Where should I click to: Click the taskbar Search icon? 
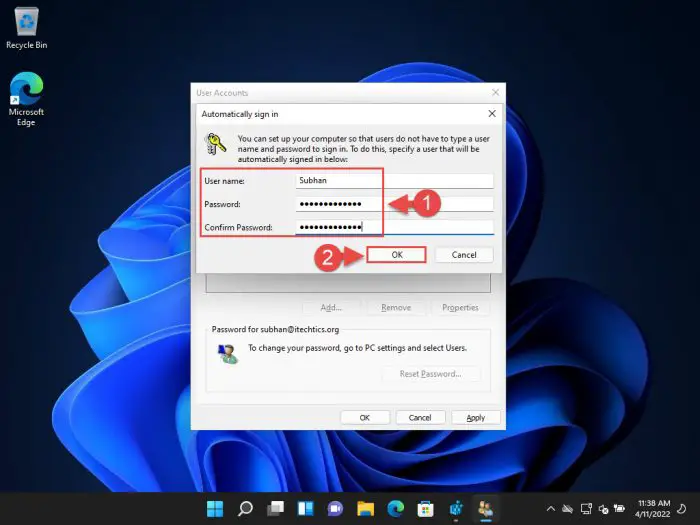[x=245, y=508]
